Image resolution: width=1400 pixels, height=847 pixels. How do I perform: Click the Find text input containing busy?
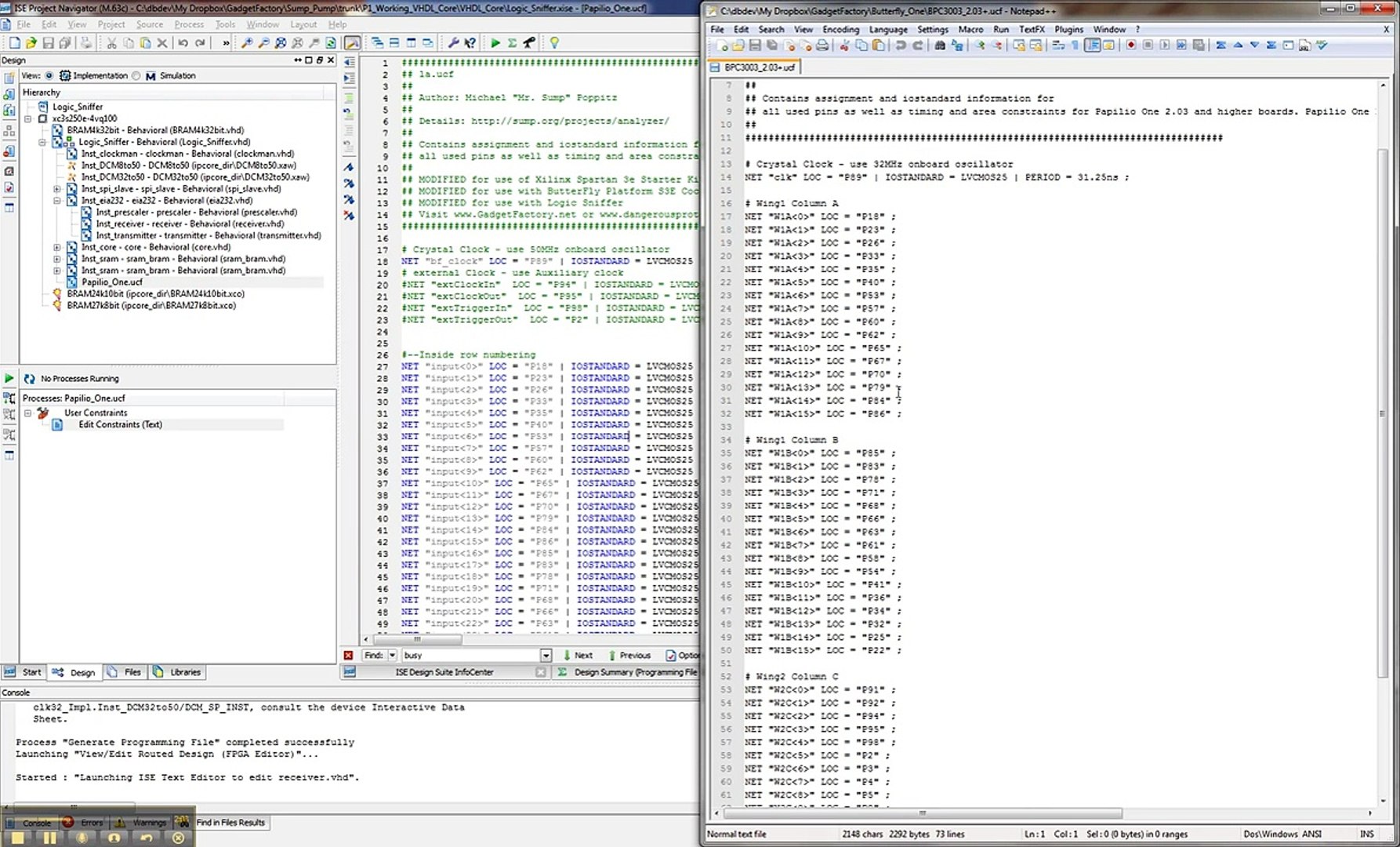470,655
